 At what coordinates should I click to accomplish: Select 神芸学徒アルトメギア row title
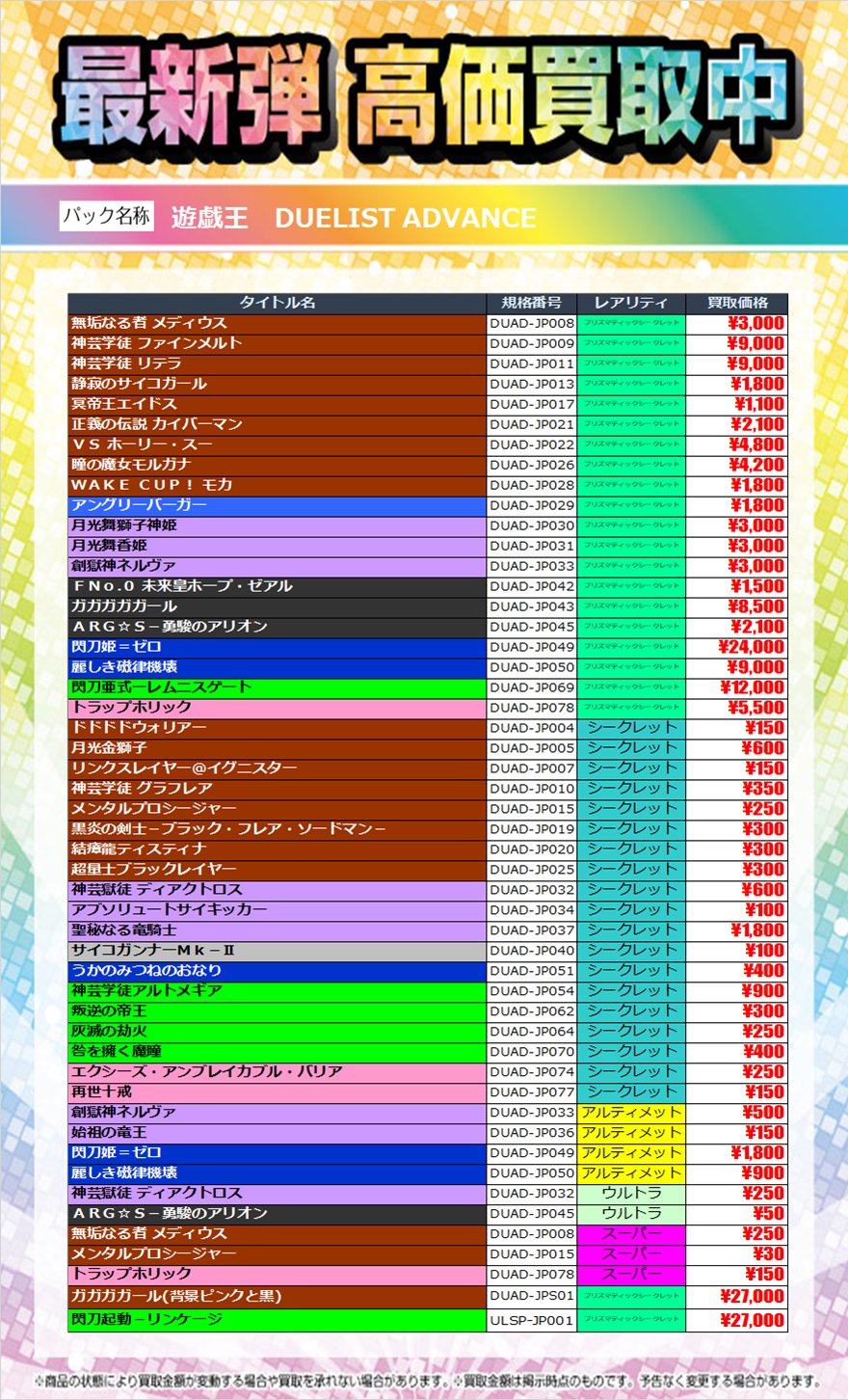pos(146,991)
